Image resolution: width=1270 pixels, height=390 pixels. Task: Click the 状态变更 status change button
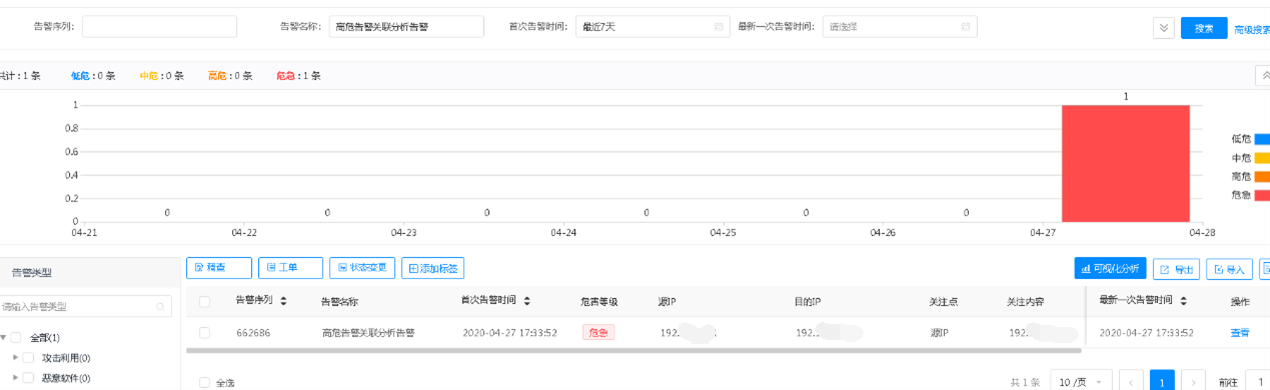[362, 268]
